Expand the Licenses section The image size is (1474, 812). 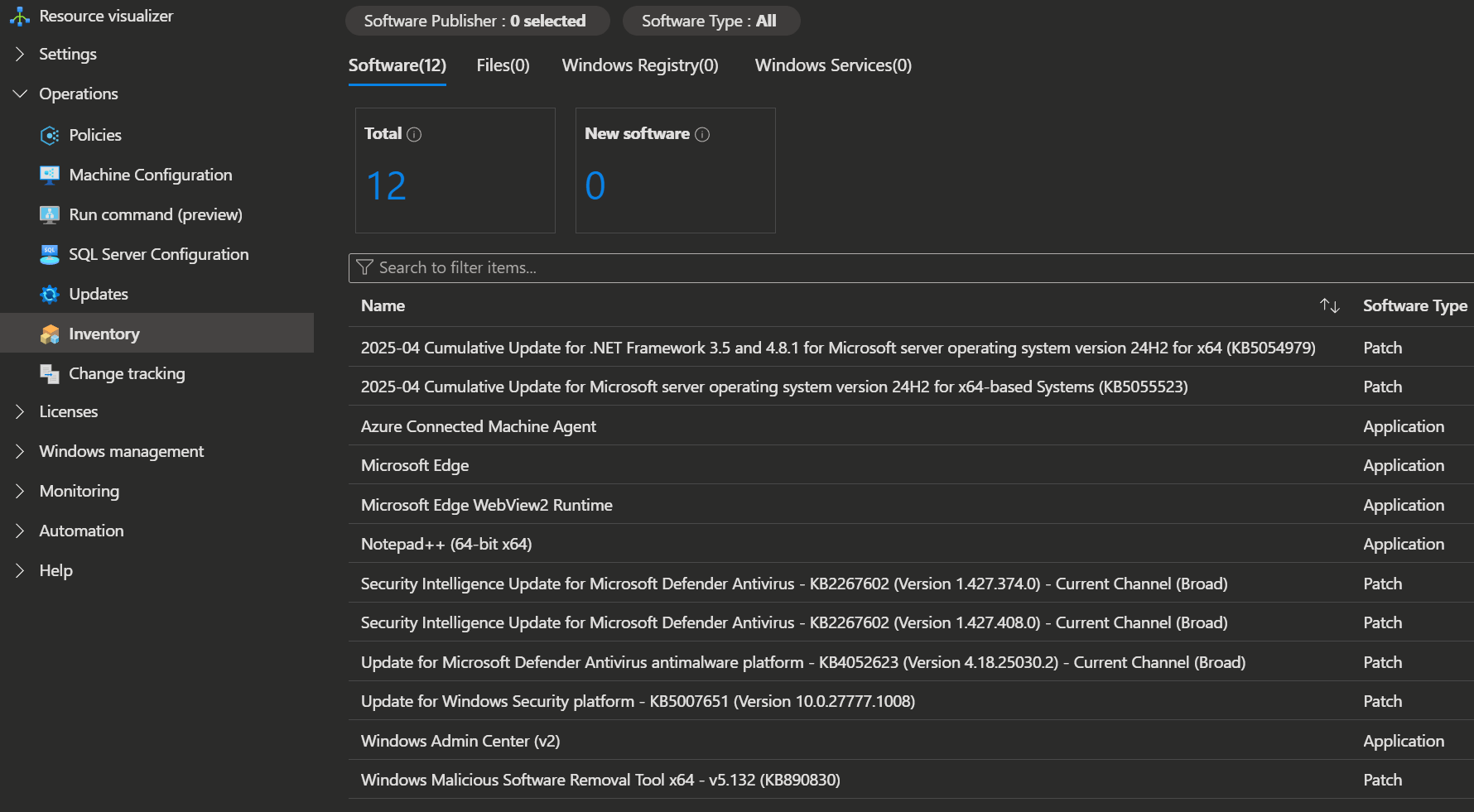click(x=20, y=411)
